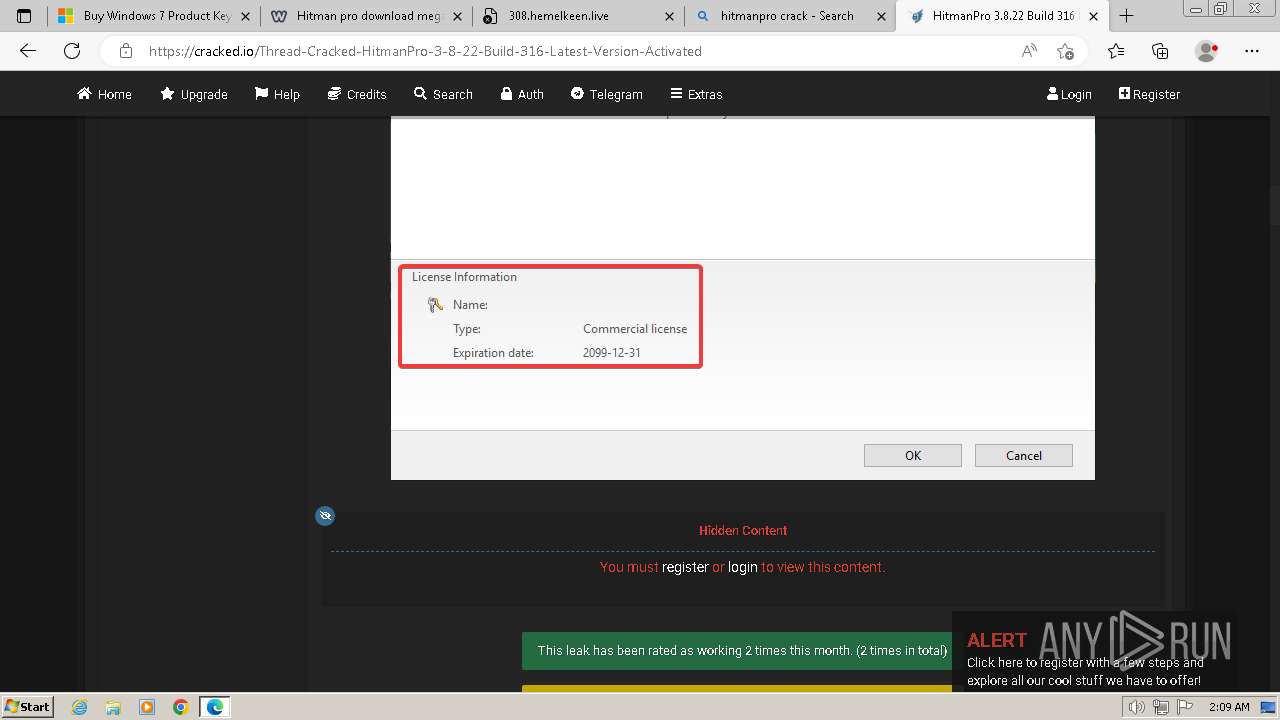
Task: Close the hitmanpro crack Search tab
Action: click(884, 16)
